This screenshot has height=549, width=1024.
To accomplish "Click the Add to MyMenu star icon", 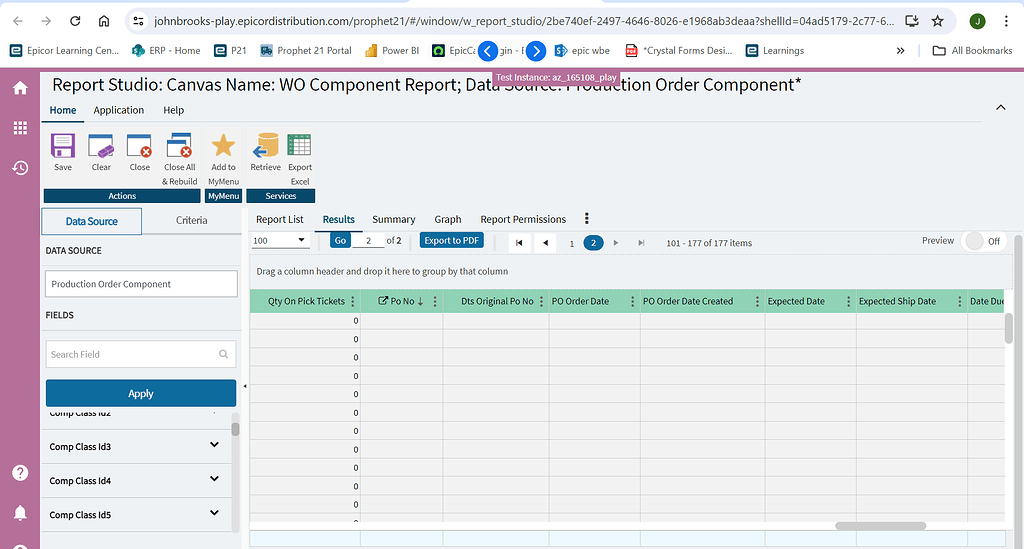I will (223, 146).
